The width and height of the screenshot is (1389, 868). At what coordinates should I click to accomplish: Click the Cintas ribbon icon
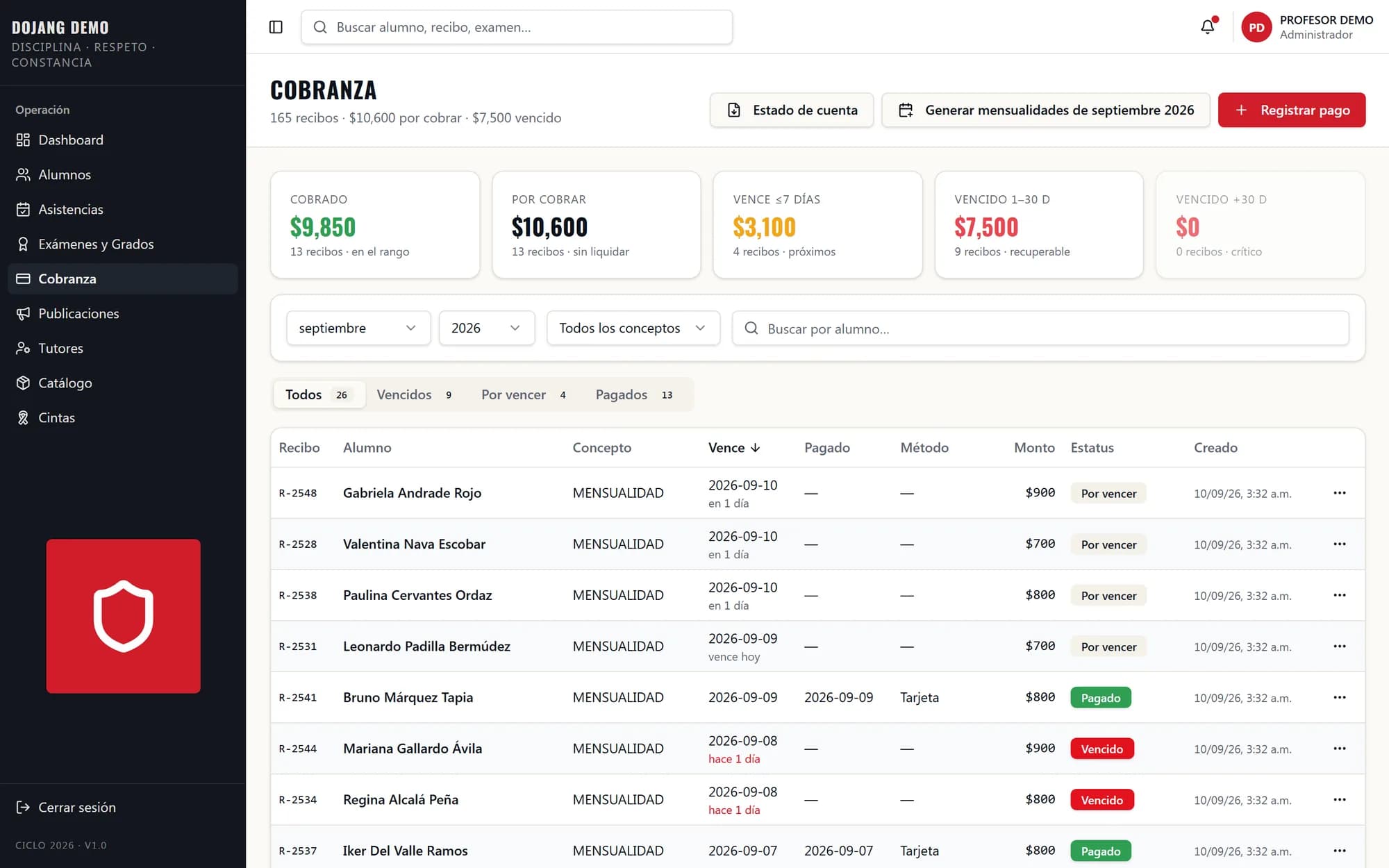coord(23,417)
